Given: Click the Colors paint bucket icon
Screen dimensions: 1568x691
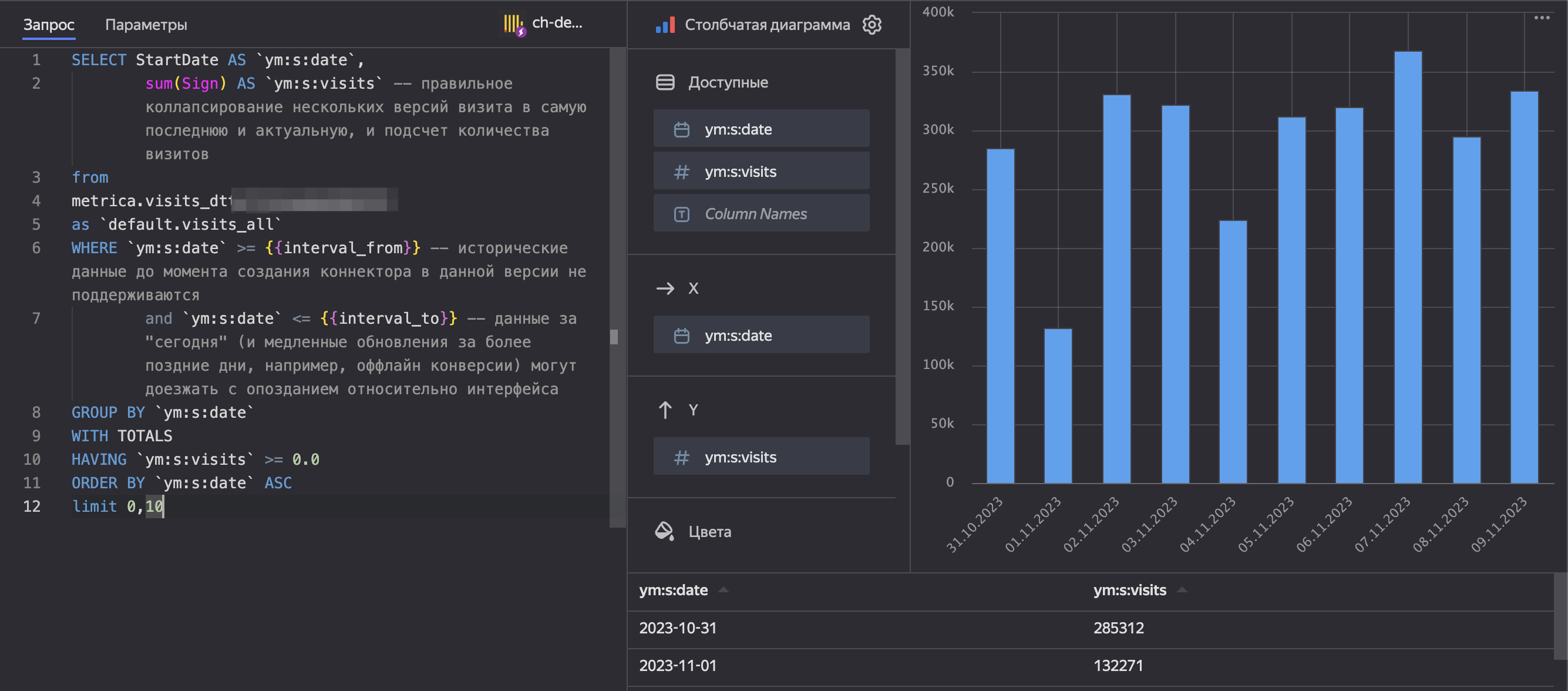Looking at the screenshot, I should click(x=664, y=532).
